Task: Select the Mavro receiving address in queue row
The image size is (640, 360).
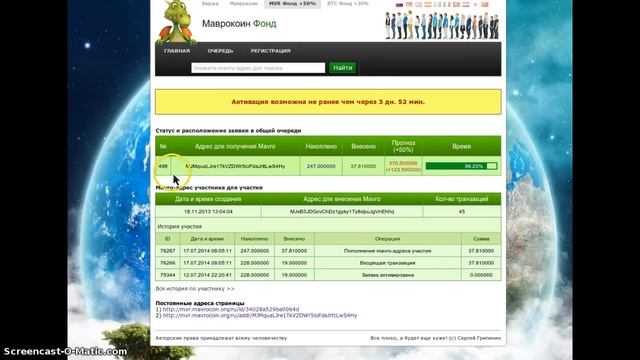Action: (x=236, y=166)
